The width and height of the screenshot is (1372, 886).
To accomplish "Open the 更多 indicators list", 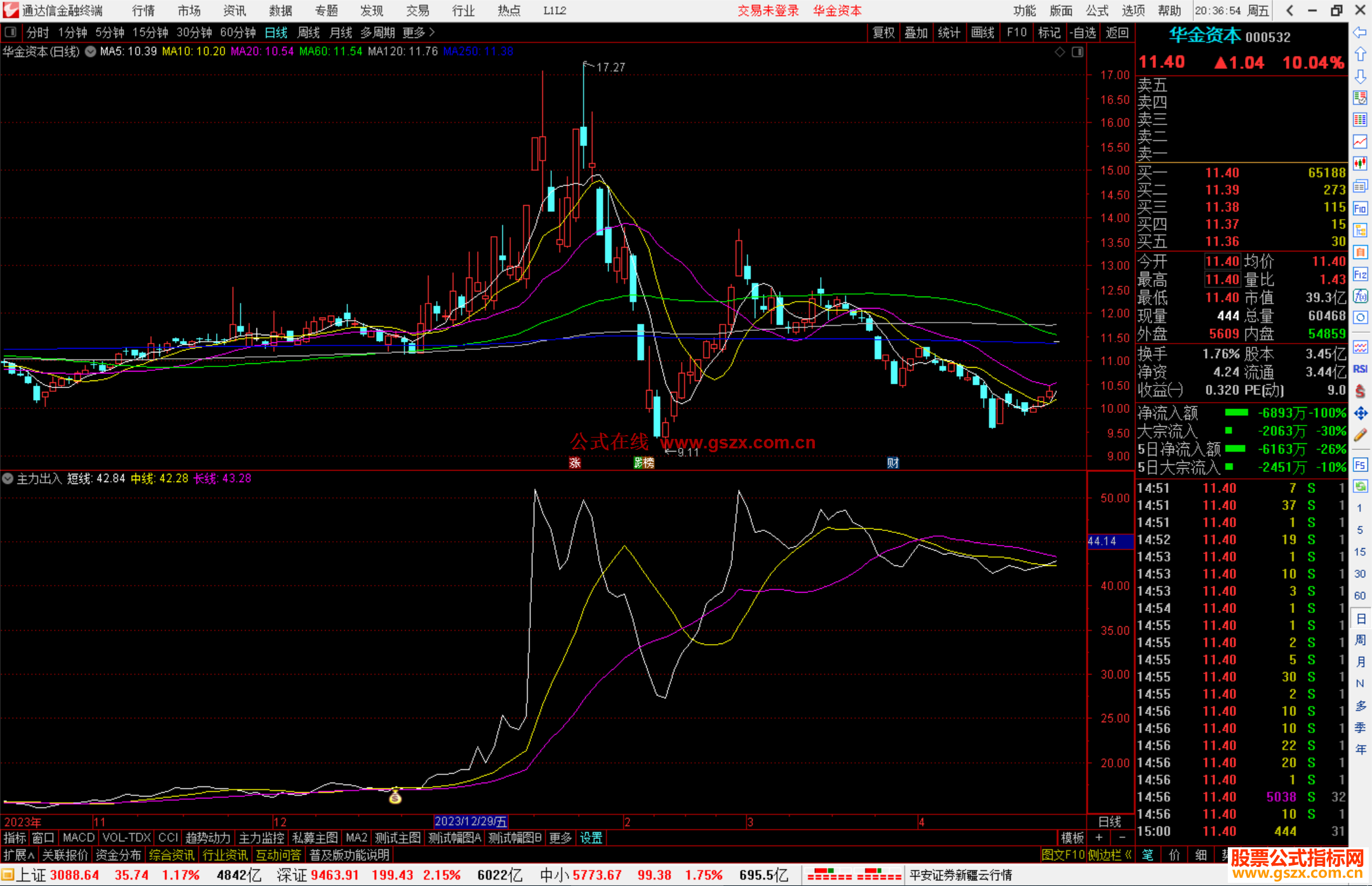I will (560, 838).
